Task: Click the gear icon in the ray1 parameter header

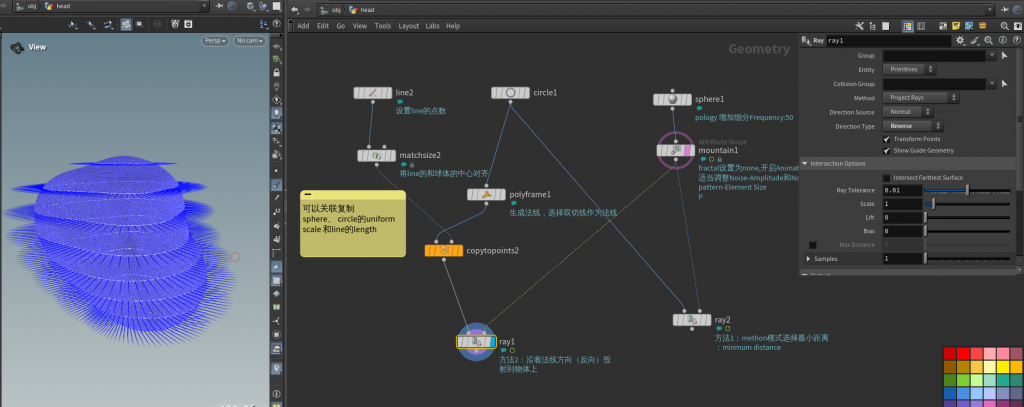Action: click(x=960, y=41)
